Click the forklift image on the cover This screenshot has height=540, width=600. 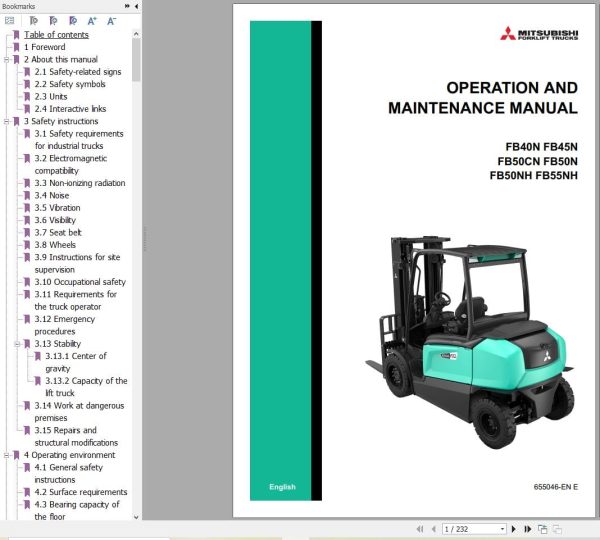point(470,342)
